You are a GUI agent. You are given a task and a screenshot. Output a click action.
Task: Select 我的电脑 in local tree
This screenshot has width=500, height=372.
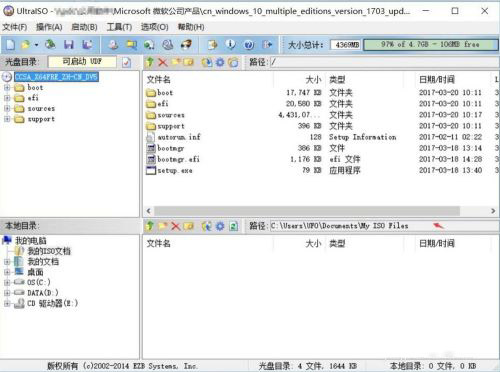pyautogui.click(x=31, y=241)
